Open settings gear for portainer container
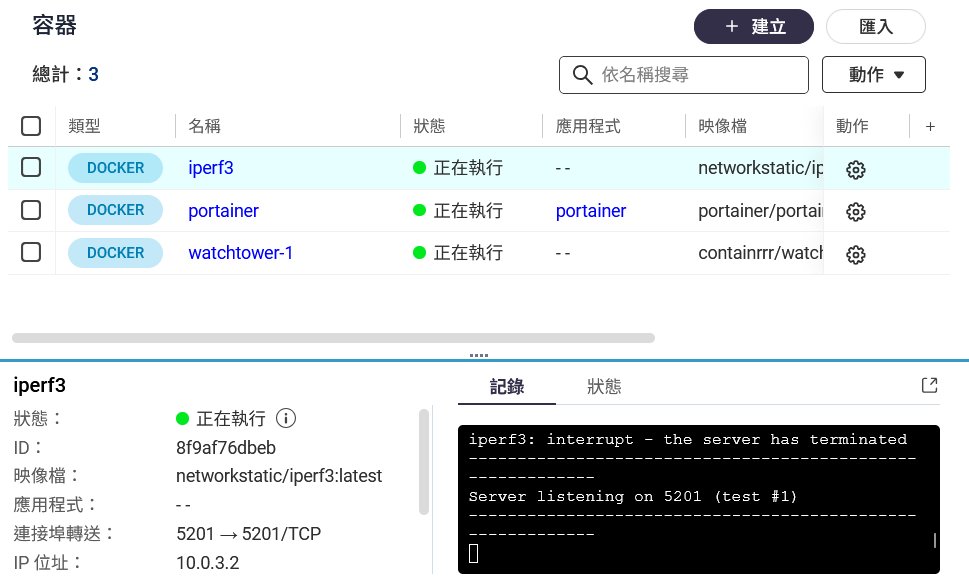969x581 pixels. (855, 212)
